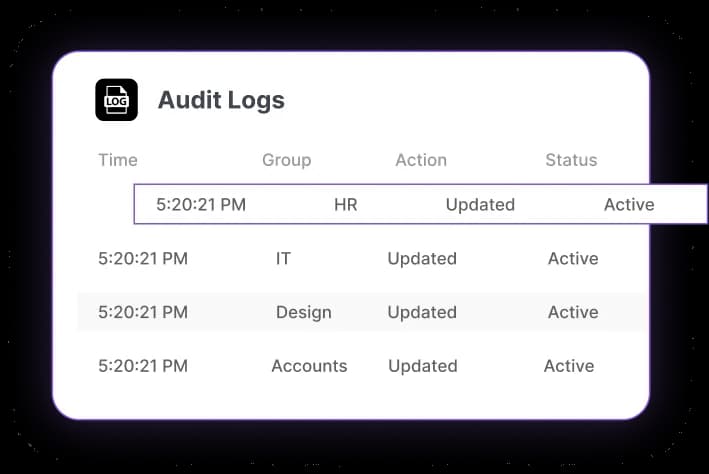Select the Time column header
The height and width of the screenshot is (474, 709).
(118, 160)
